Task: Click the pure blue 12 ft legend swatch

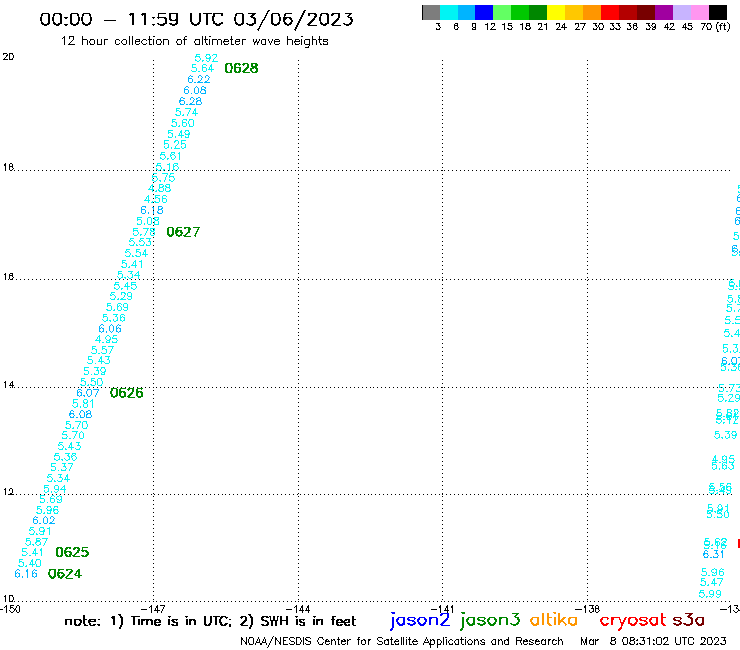Action: [484, 12]
